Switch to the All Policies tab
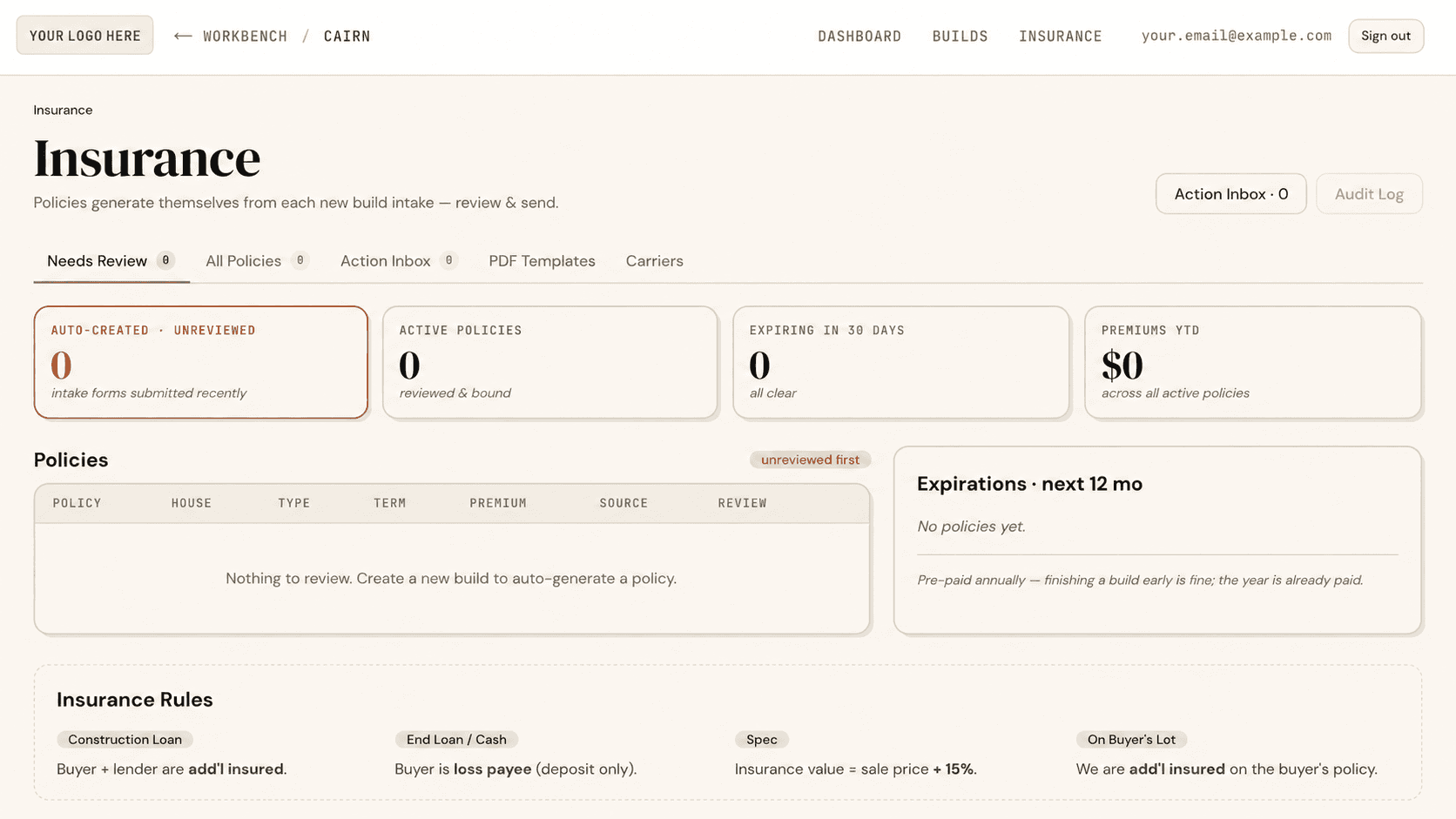Screen dimensions: 1456x819 (x=257, y=261)
